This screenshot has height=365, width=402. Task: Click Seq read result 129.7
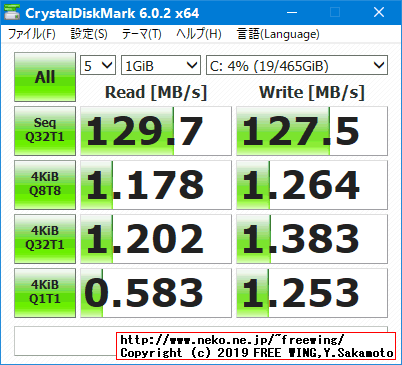(156, 131)
